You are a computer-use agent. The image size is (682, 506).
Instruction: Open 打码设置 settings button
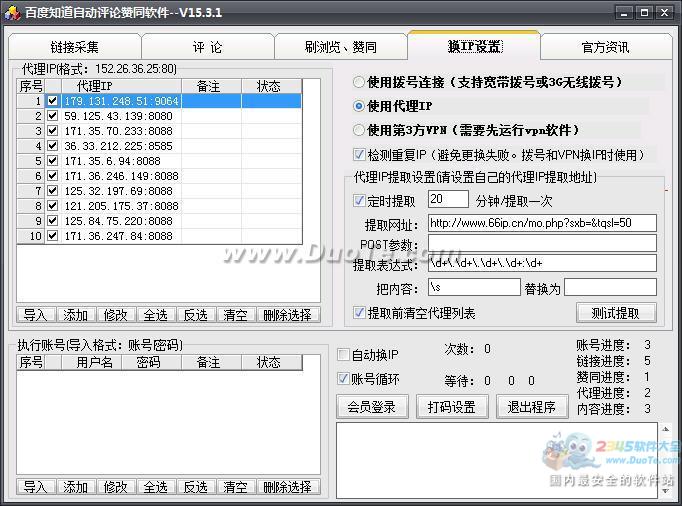point(452,407)
